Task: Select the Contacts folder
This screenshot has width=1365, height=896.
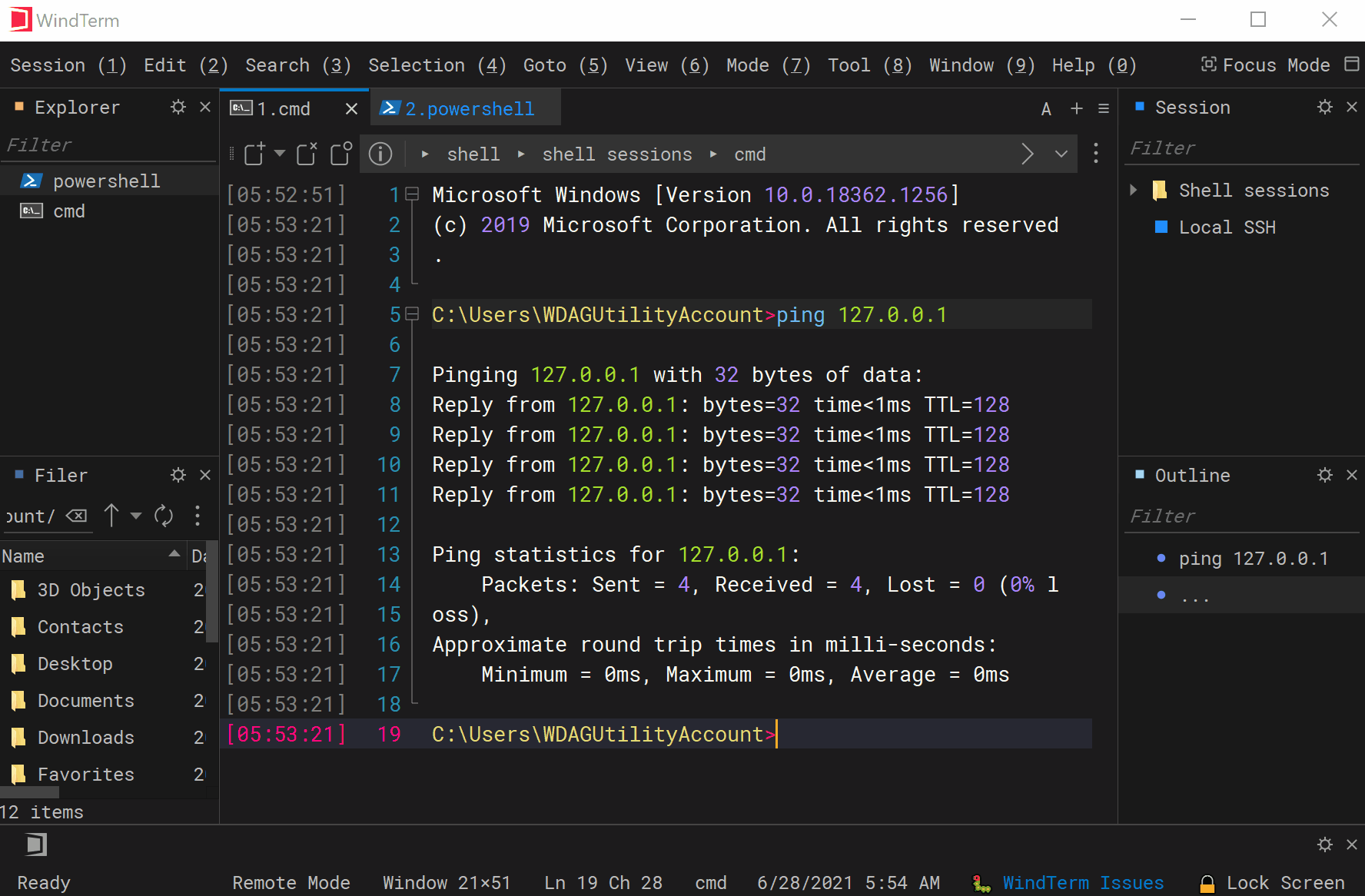Action: click(x=104, y=626)
